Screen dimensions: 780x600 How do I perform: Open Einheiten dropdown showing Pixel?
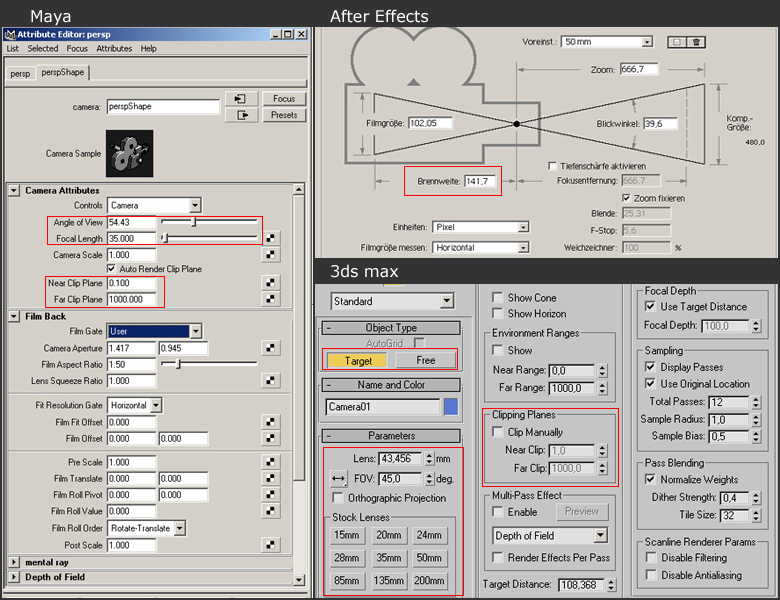tap(481, 227)
